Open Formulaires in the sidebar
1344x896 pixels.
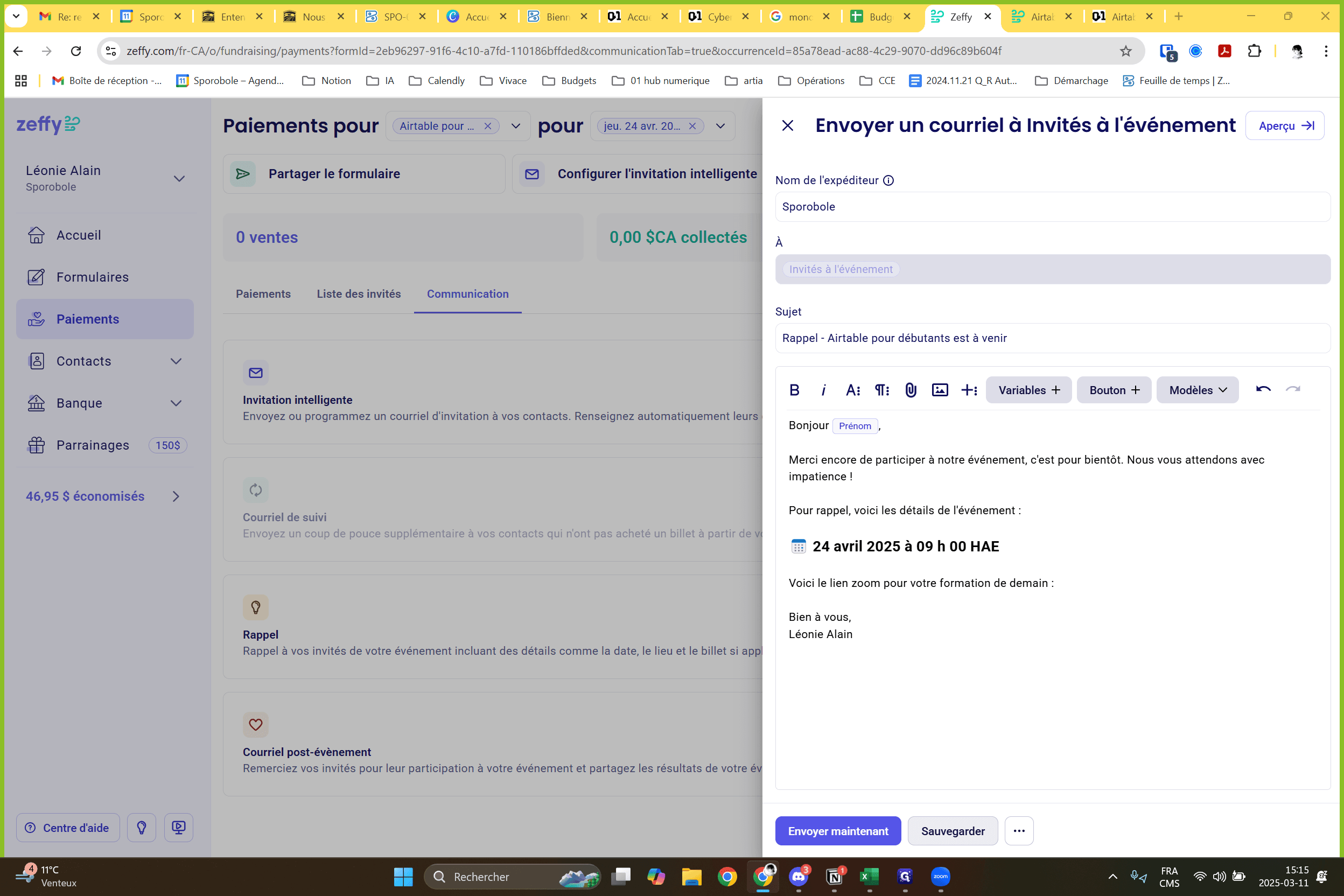click(x=104, y=277)
